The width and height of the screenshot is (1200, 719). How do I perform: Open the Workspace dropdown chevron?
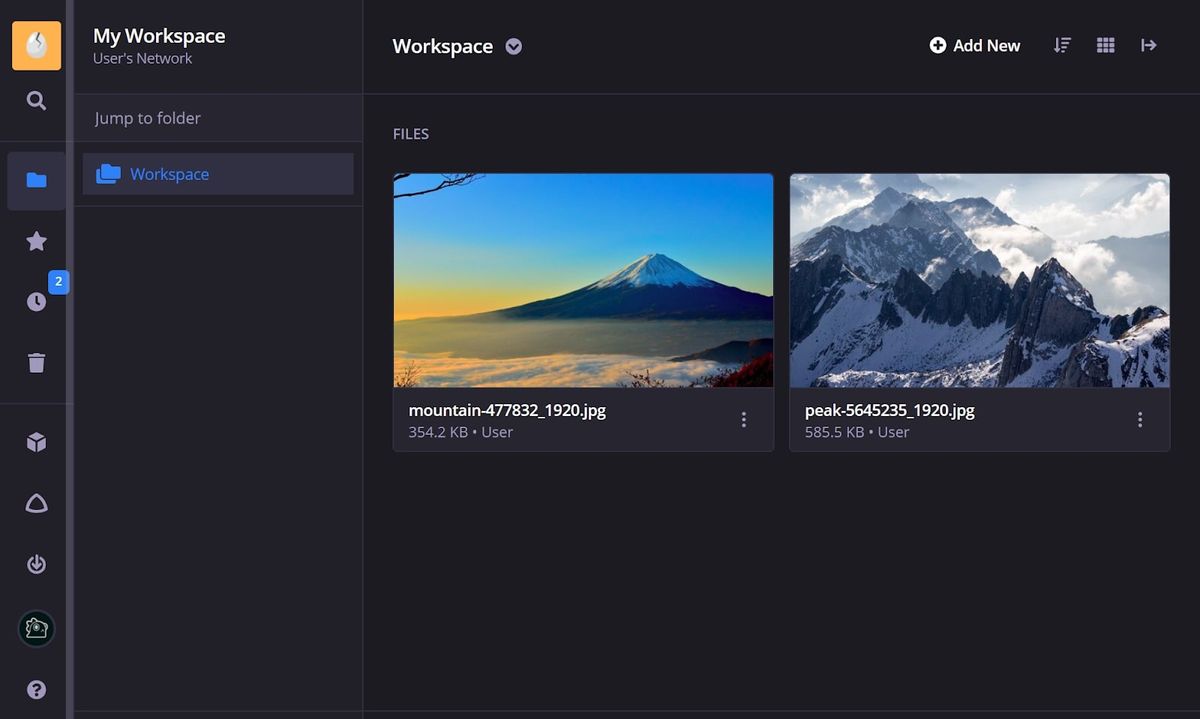pyautogui.click(x=513, y=46)
